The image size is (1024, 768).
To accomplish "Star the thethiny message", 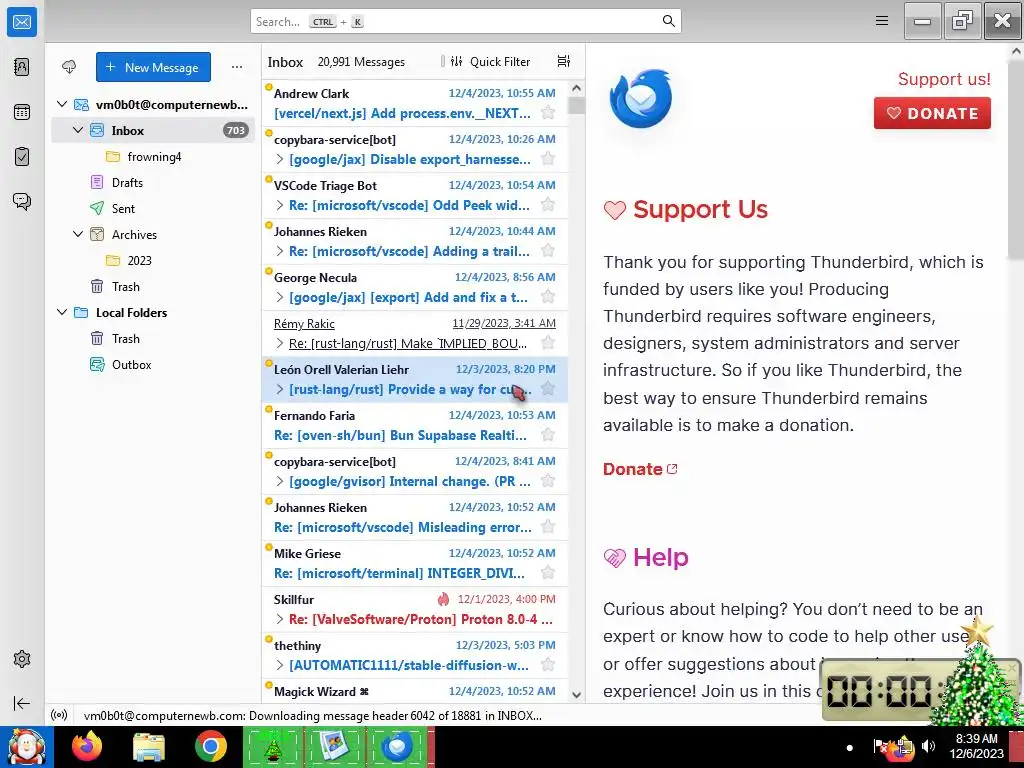I will coord(548,665).
